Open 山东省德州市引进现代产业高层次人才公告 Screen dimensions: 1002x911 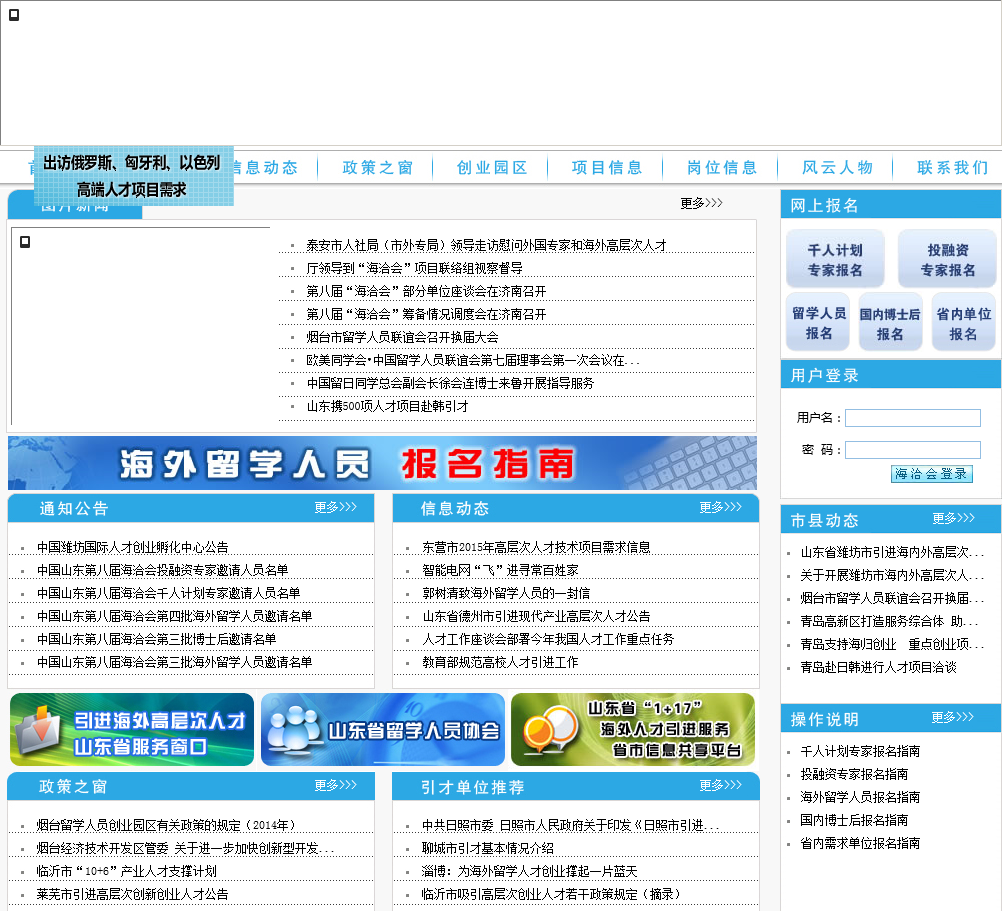point(536,616)
